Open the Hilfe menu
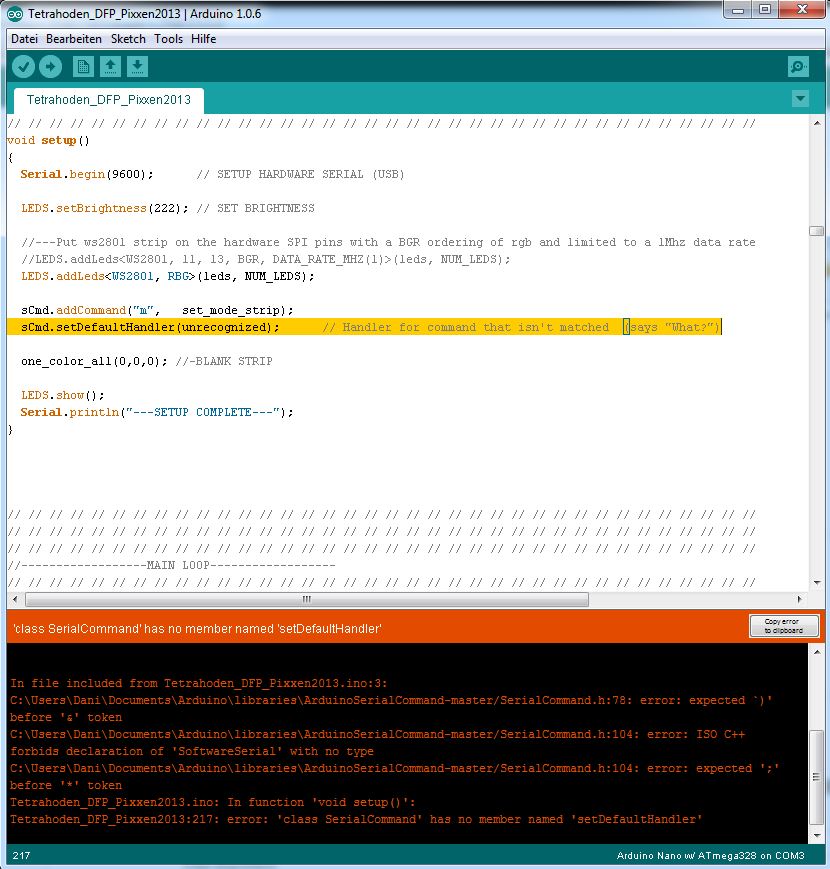 203,39
